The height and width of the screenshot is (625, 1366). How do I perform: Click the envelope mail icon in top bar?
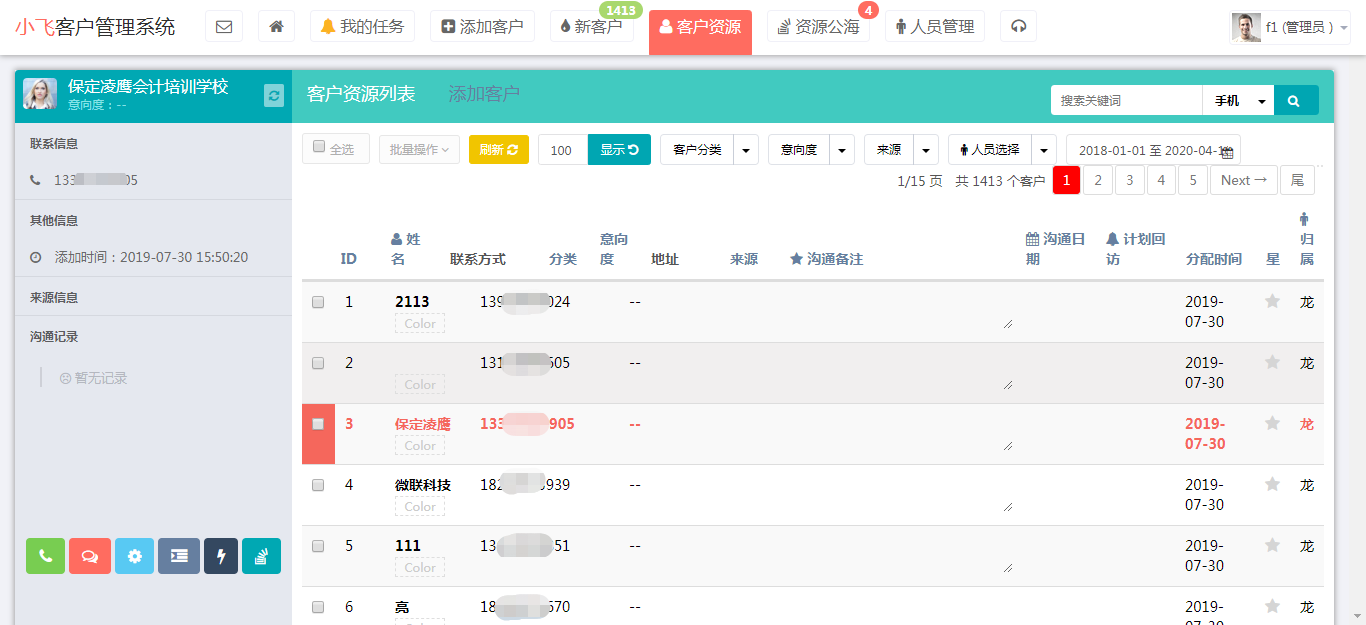click(x=224, y=27)
